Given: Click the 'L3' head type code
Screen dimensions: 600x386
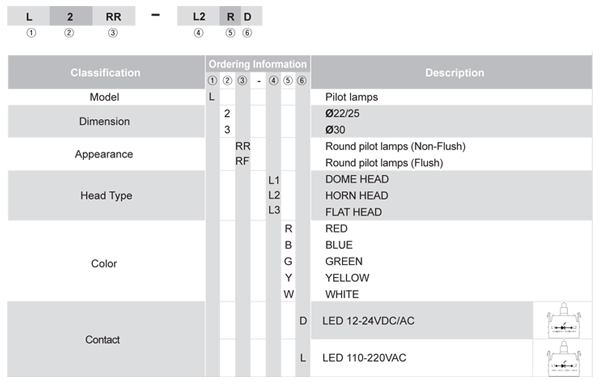Looking at the screenshot, I should (x=274, y=210).
